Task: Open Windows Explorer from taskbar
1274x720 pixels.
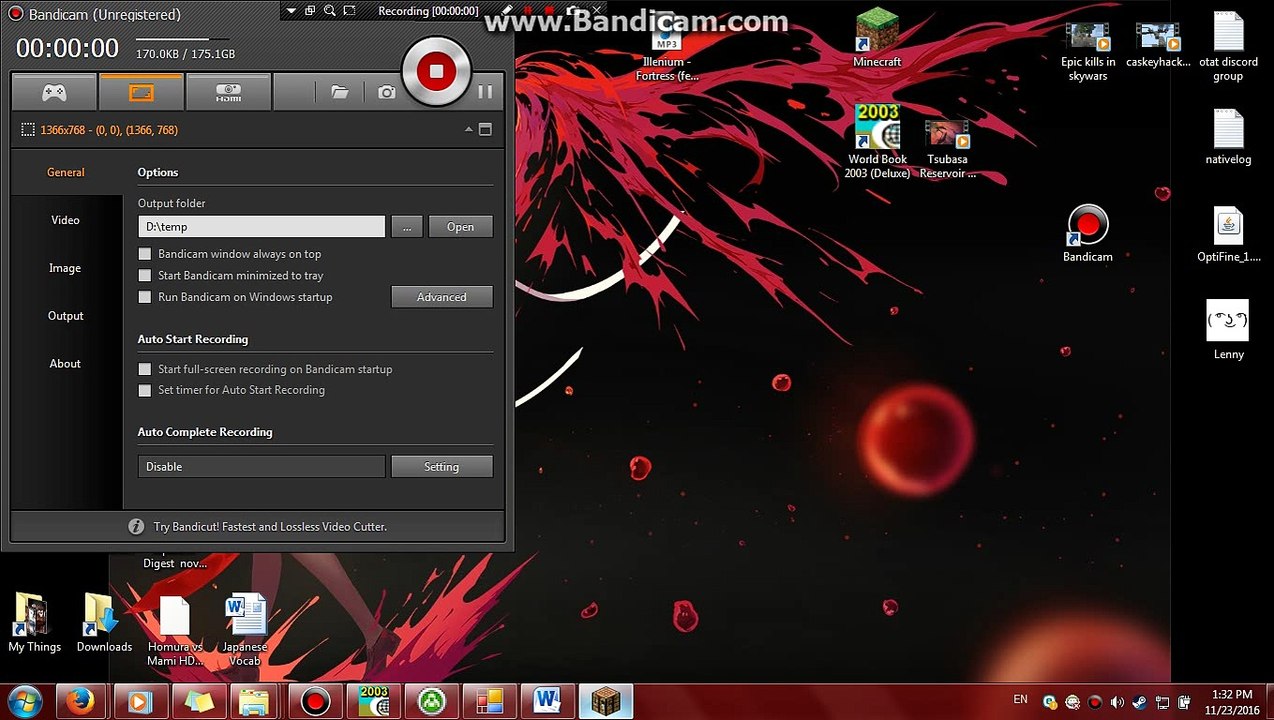Action: tap(257, 701)
